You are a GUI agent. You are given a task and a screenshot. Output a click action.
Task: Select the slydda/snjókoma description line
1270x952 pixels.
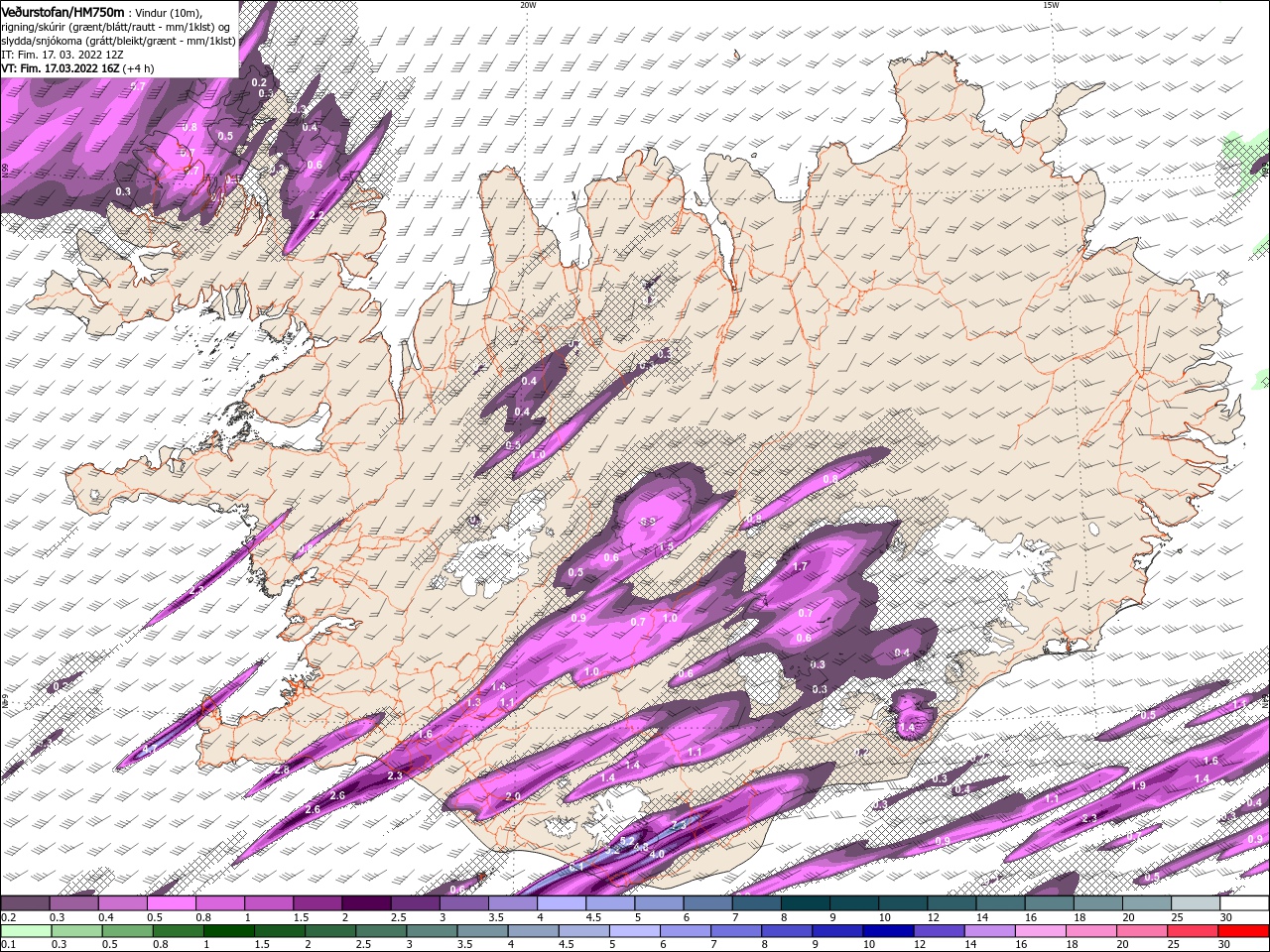pyautogui.click(x=118, y=41)
